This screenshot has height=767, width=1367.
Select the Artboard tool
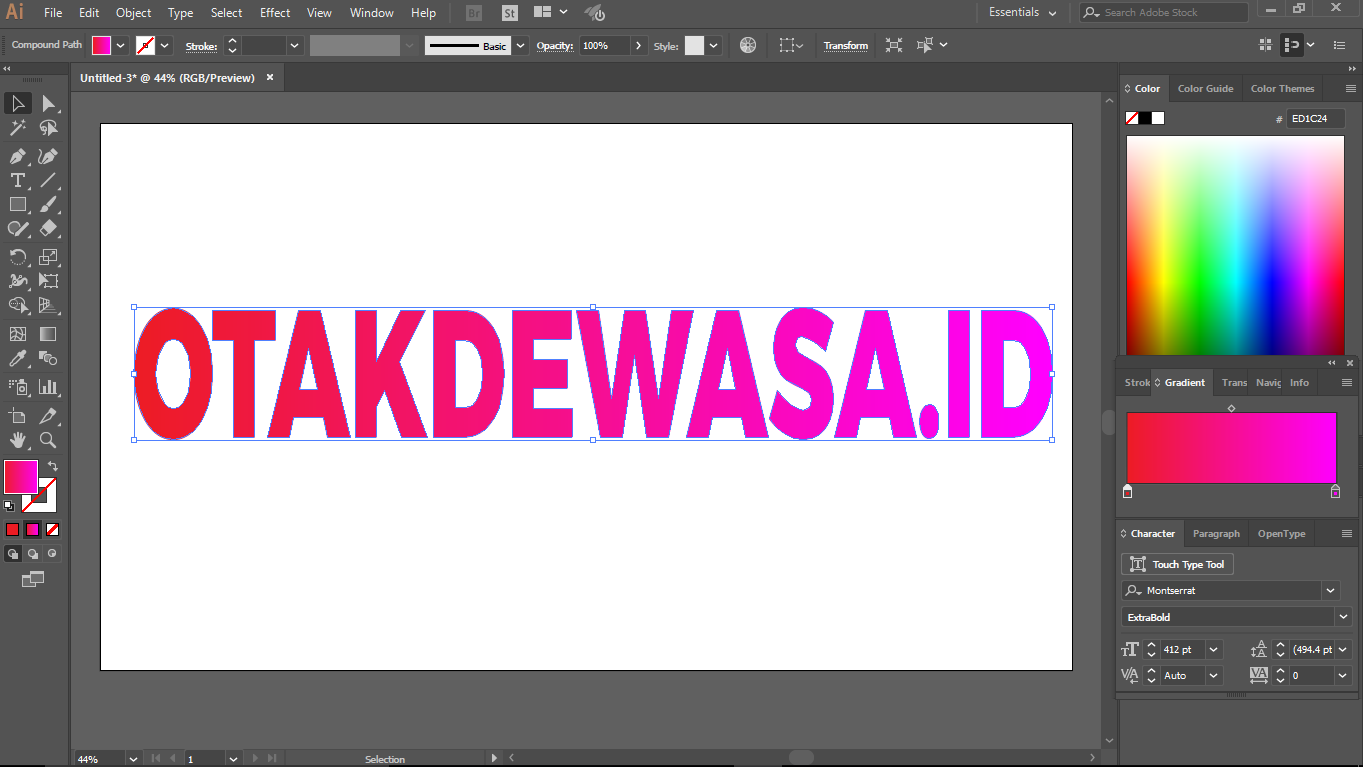pyautogui.click(x=18, y=416)
